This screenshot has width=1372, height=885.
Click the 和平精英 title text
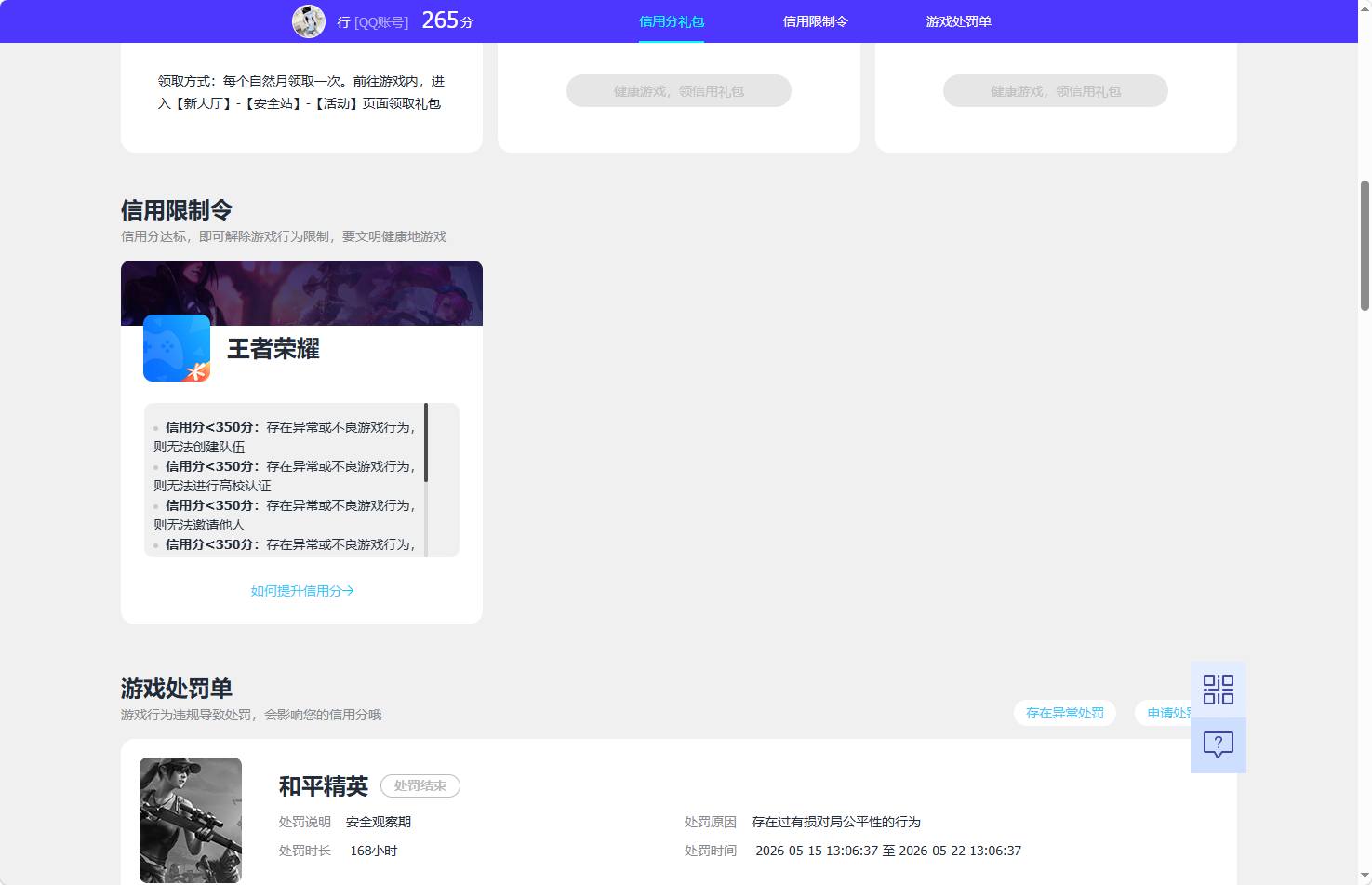tap(324, 786)
